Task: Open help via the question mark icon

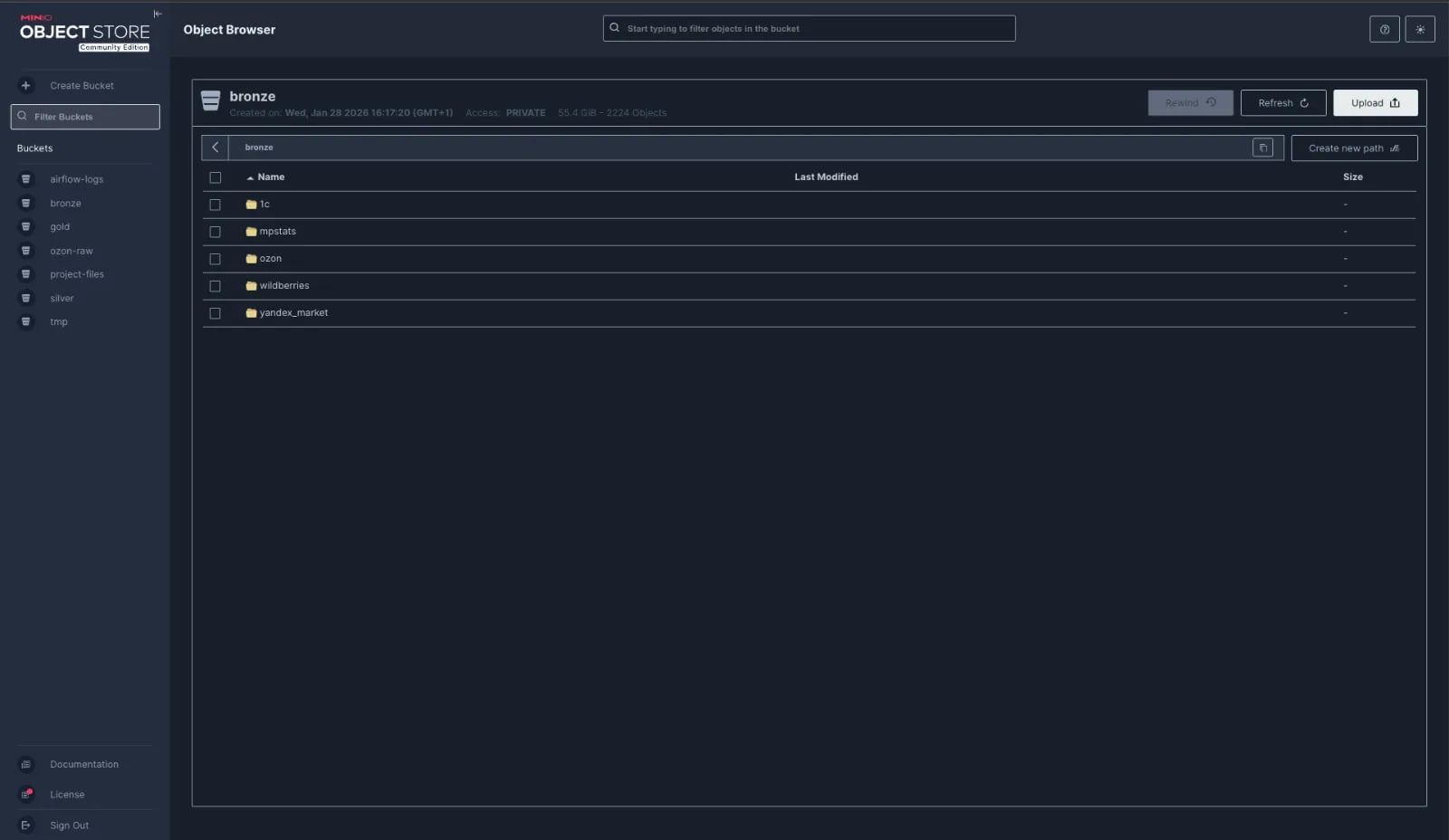Action: coord(1384,29)
